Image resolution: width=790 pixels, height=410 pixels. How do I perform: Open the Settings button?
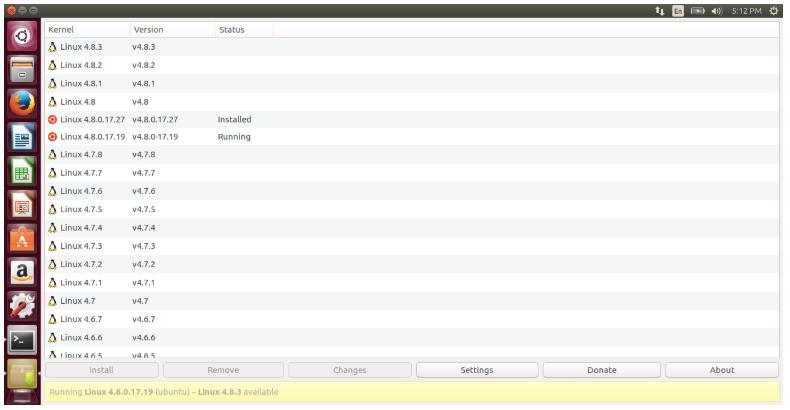click(x=477, y=370)
